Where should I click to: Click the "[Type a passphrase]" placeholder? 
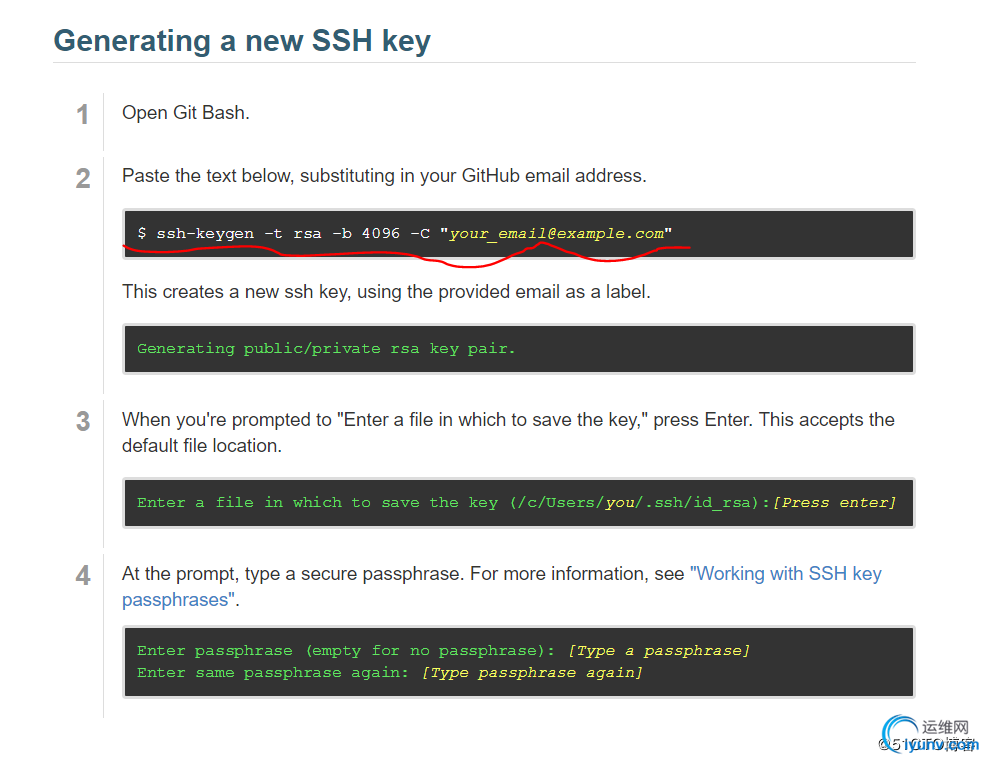[658, 651]
